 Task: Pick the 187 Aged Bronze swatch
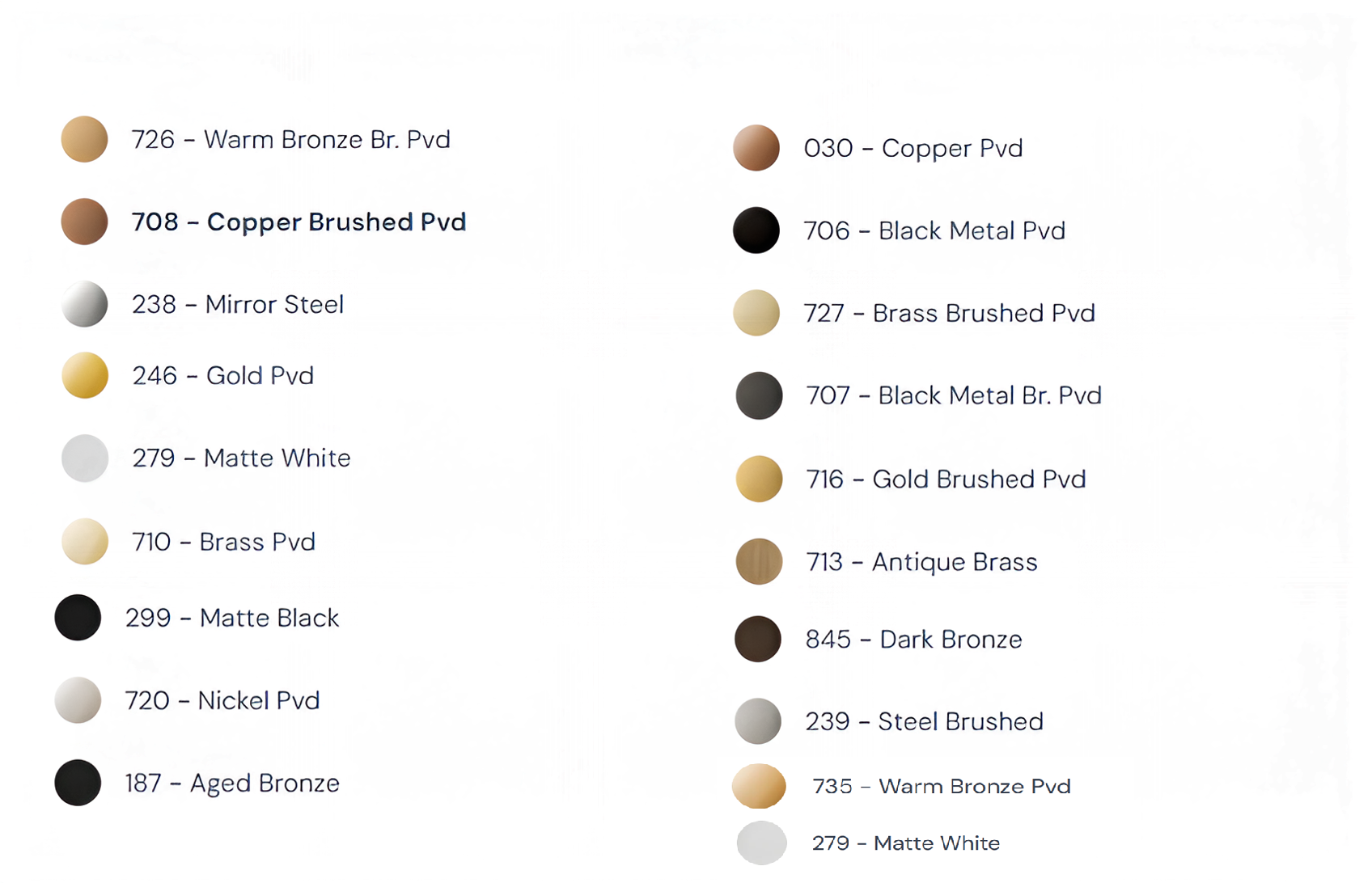point(78,783)
